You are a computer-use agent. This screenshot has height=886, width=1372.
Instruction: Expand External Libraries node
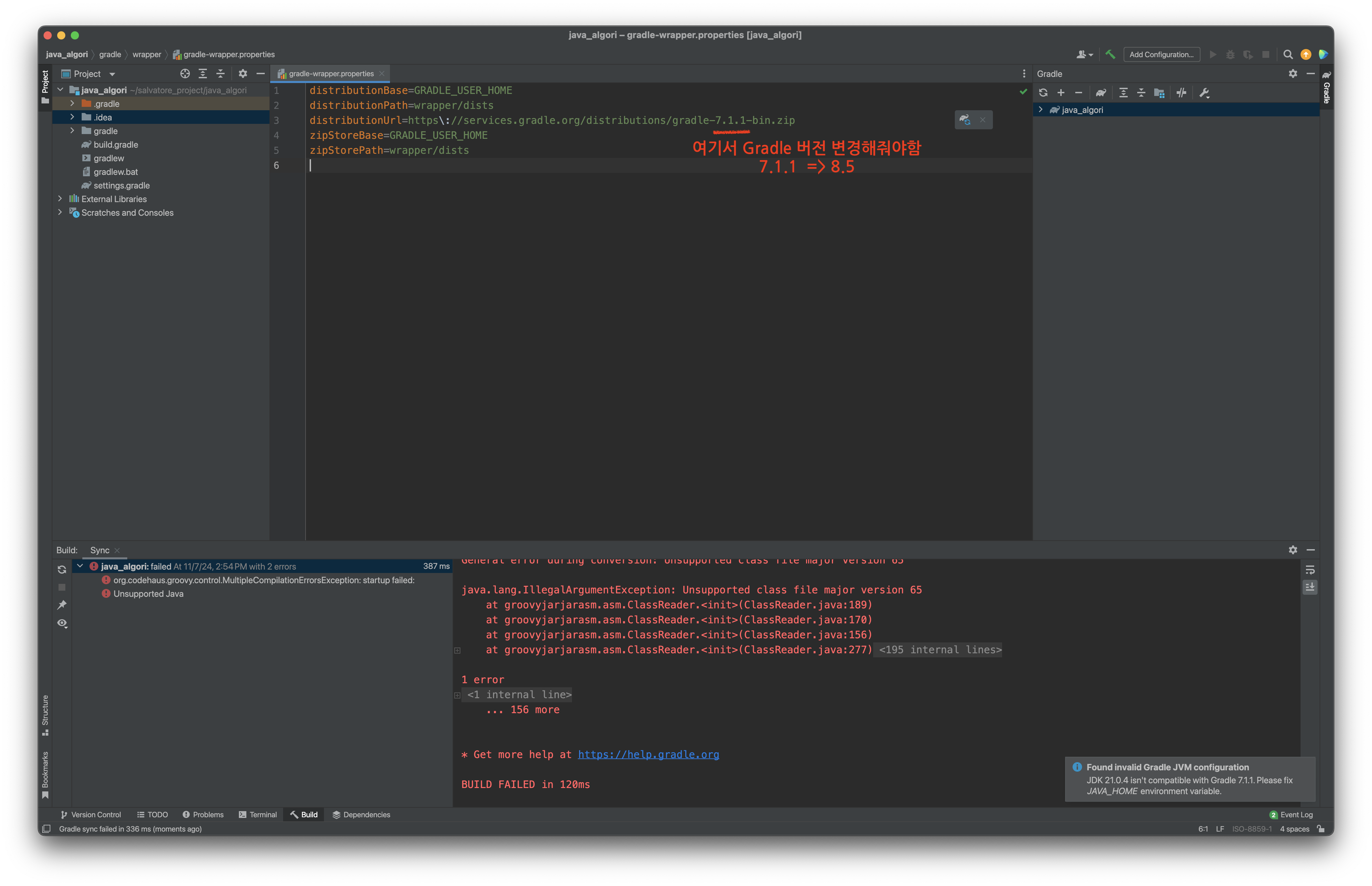[x=60, y=198]
